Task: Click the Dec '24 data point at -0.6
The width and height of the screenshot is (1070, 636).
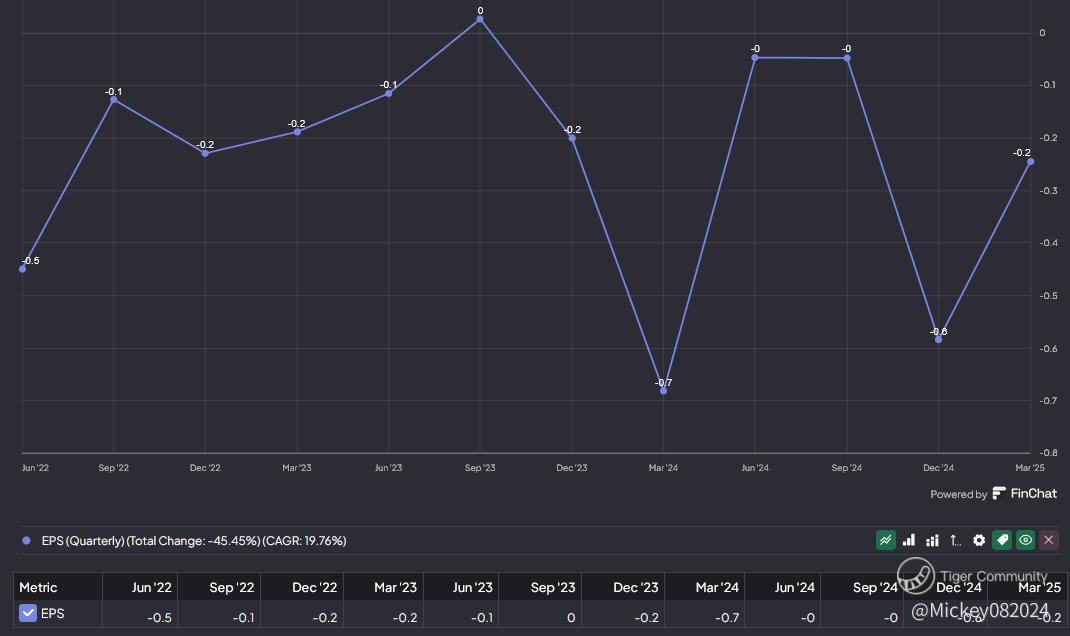Action: point(938,339)
